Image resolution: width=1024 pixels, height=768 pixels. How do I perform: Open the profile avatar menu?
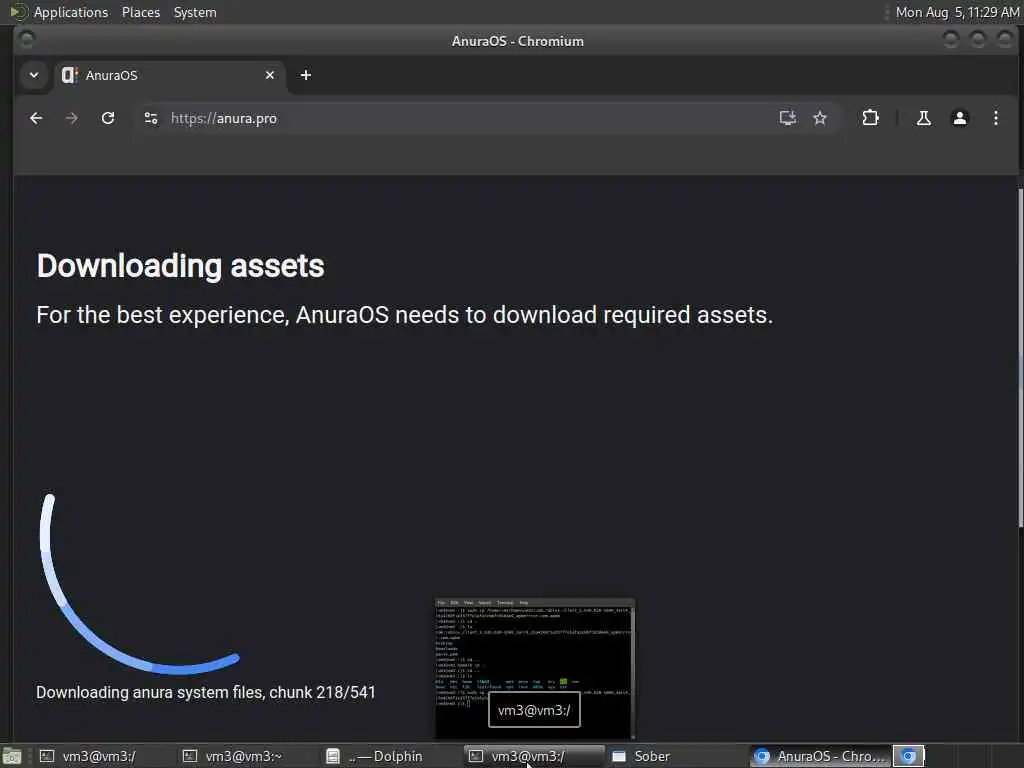click(959, 118)
